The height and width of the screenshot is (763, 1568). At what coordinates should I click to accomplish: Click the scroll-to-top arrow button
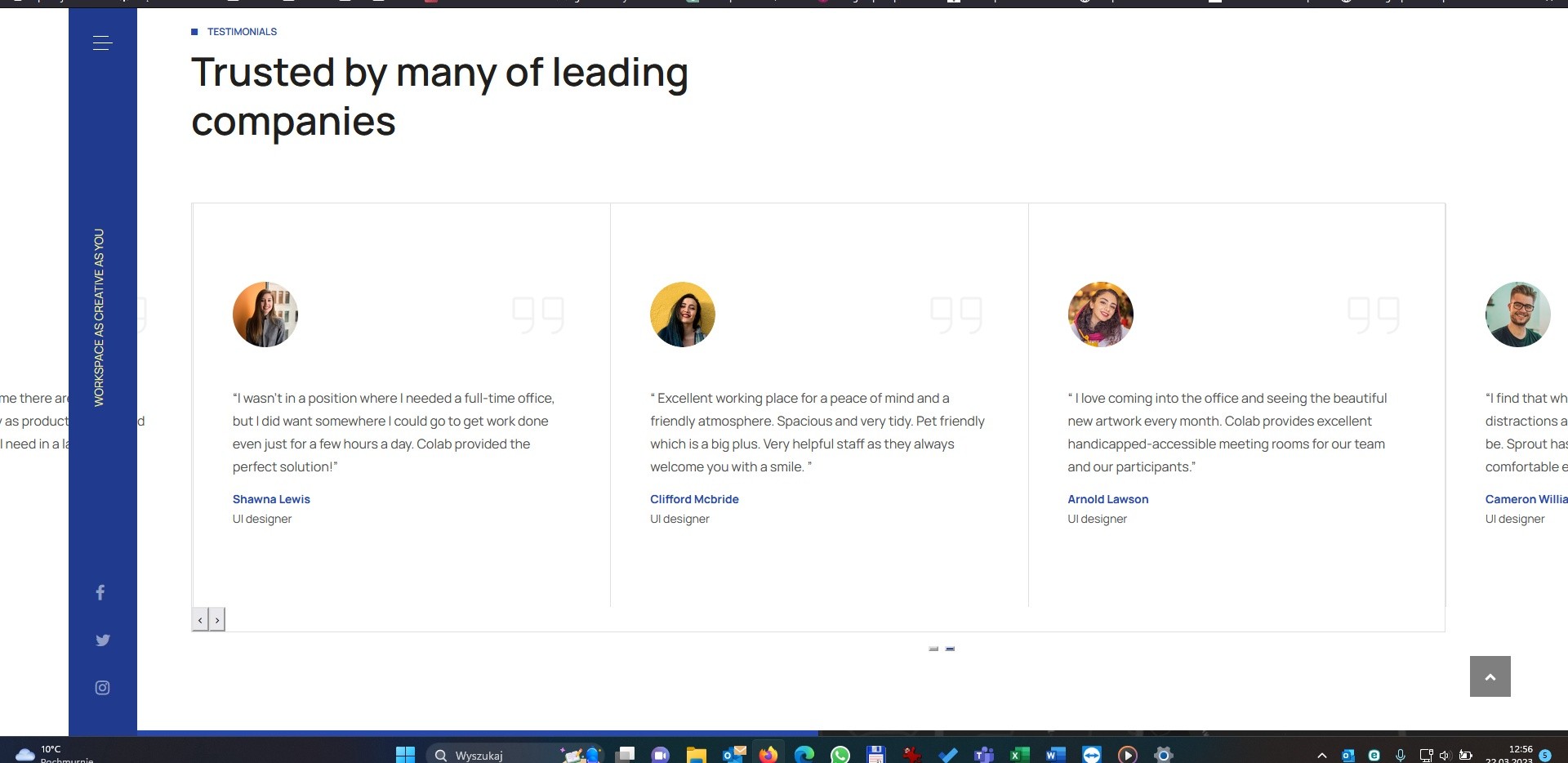1490,676
